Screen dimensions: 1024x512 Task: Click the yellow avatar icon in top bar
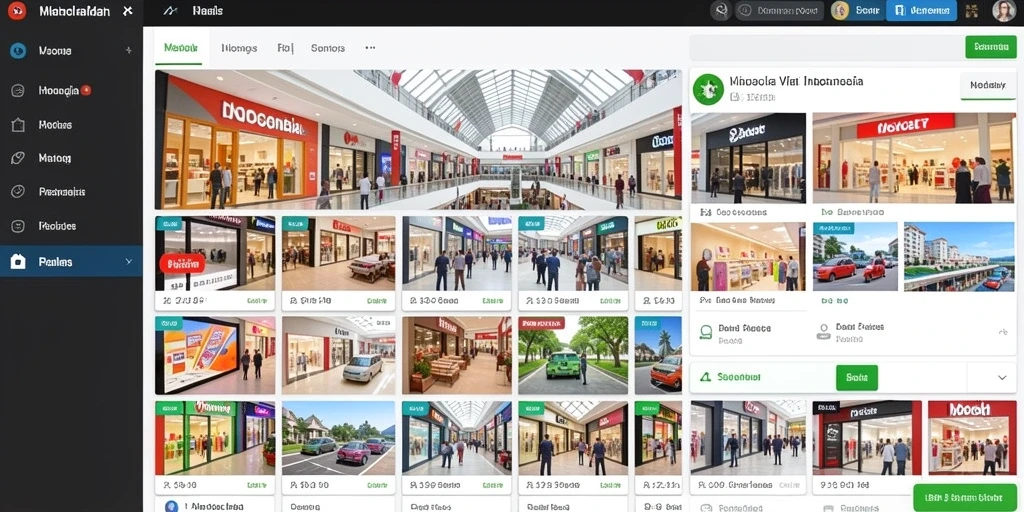coord(840,10)
